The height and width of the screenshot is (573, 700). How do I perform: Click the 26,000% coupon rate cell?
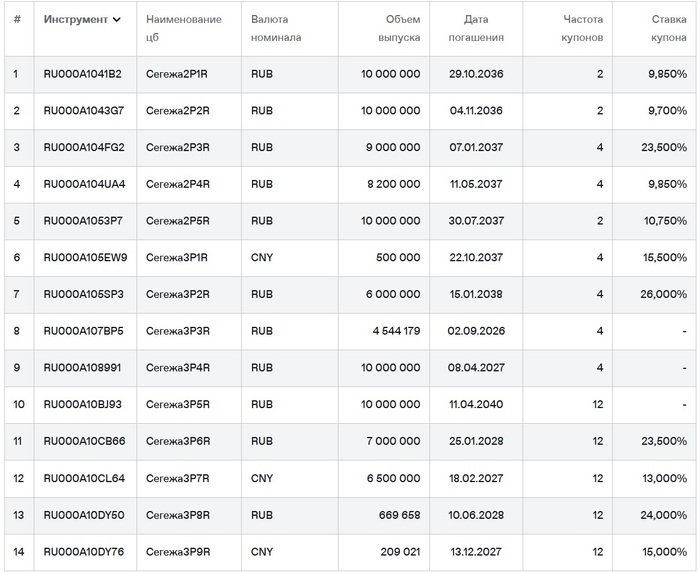[664, 294]
